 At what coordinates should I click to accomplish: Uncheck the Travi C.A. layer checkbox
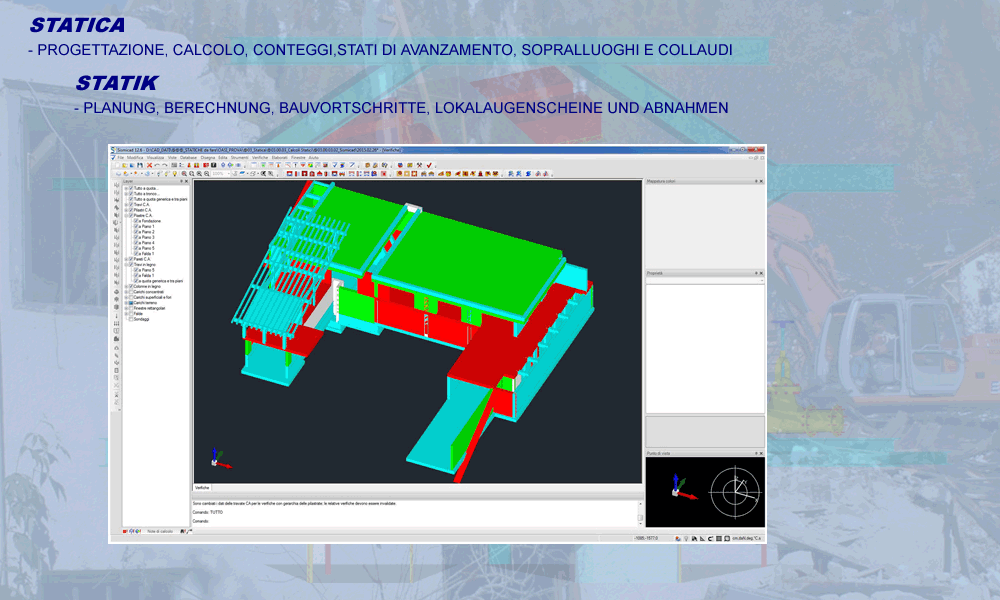[x=131, y=204]
